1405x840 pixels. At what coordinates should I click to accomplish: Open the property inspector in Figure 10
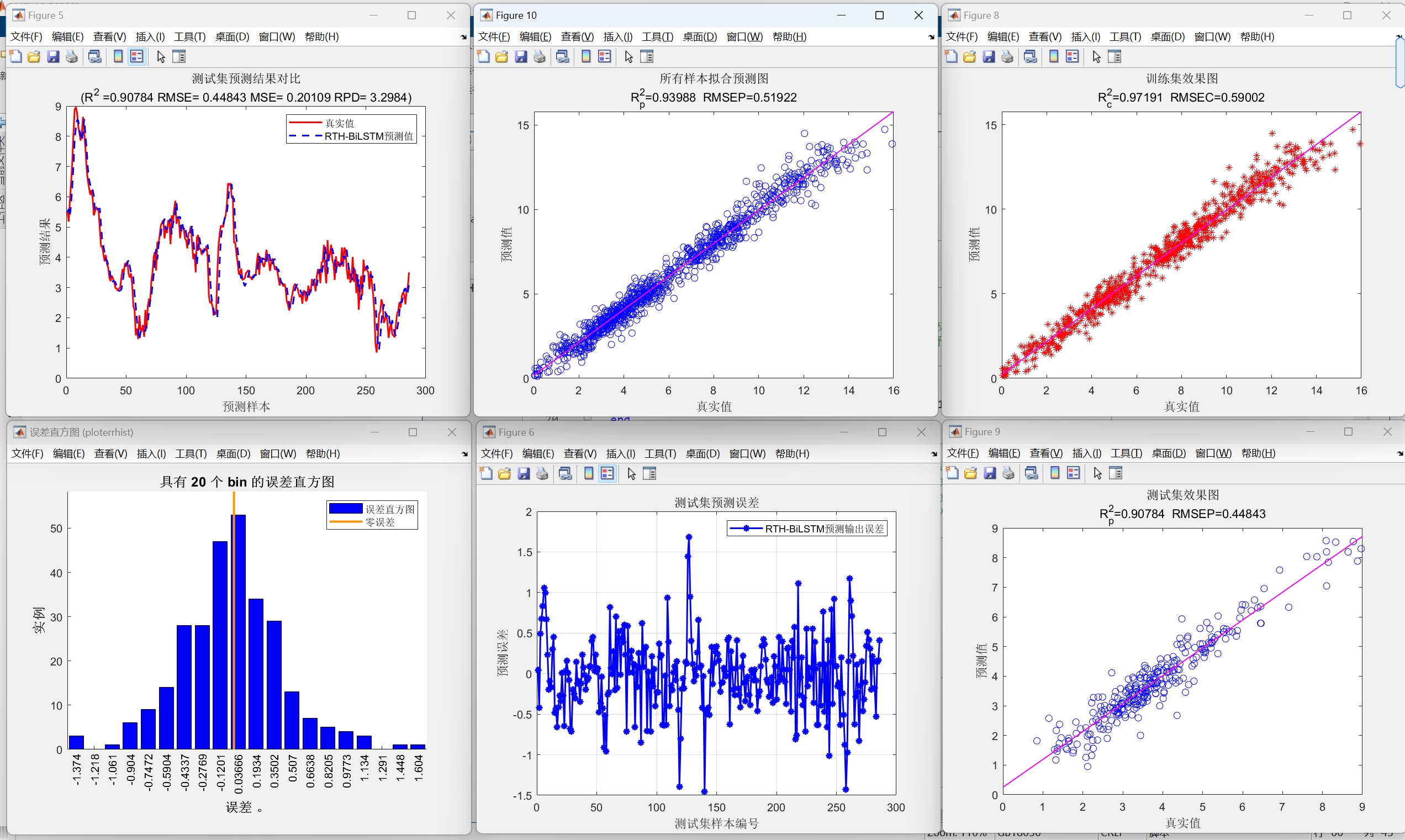(647, 56)
